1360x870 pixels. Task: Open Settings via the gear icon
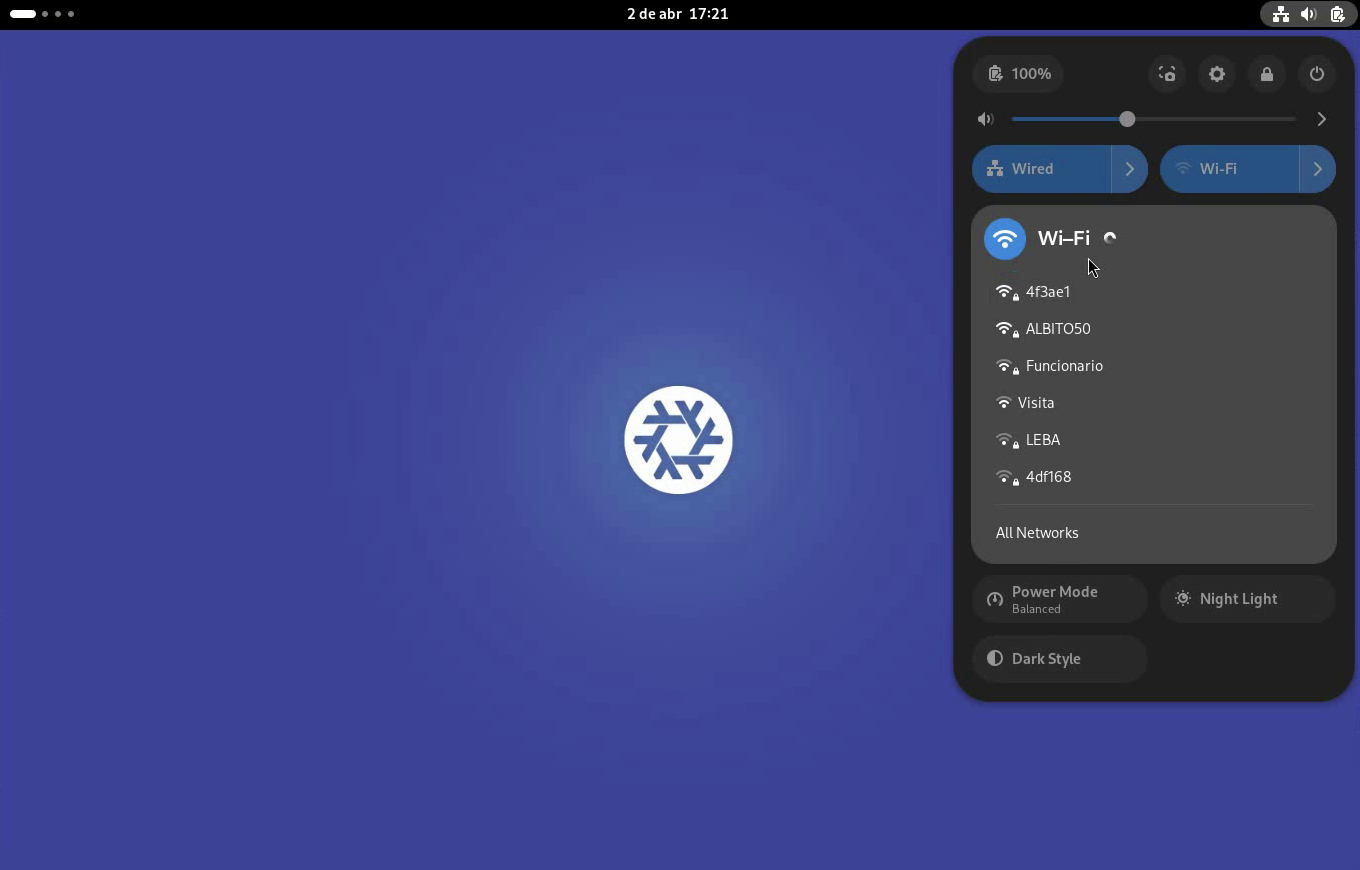[x=1217, y=74]
